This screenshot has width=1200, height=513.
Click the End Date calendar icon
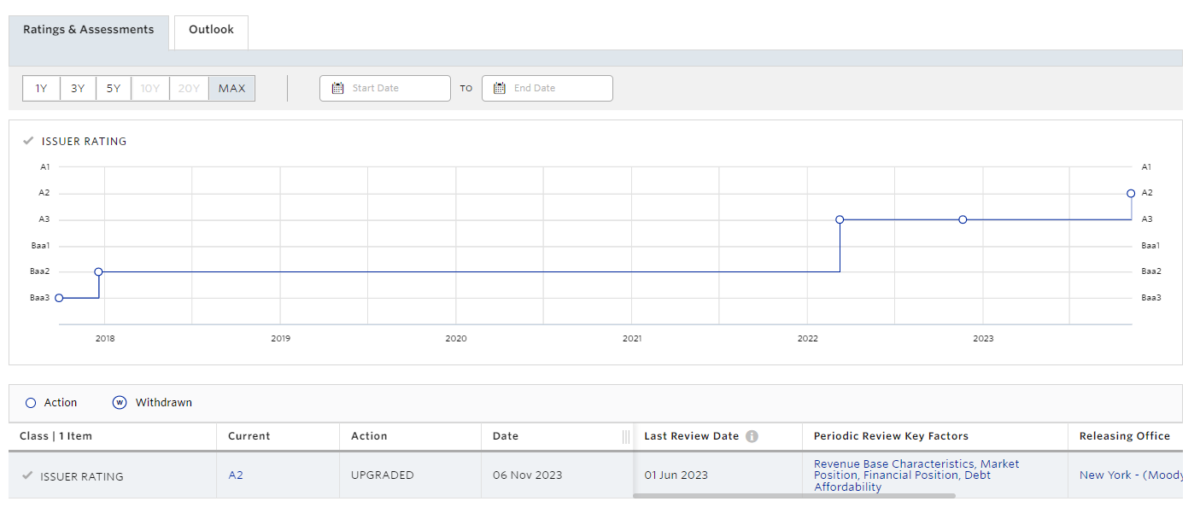click(x=499, y=88)
